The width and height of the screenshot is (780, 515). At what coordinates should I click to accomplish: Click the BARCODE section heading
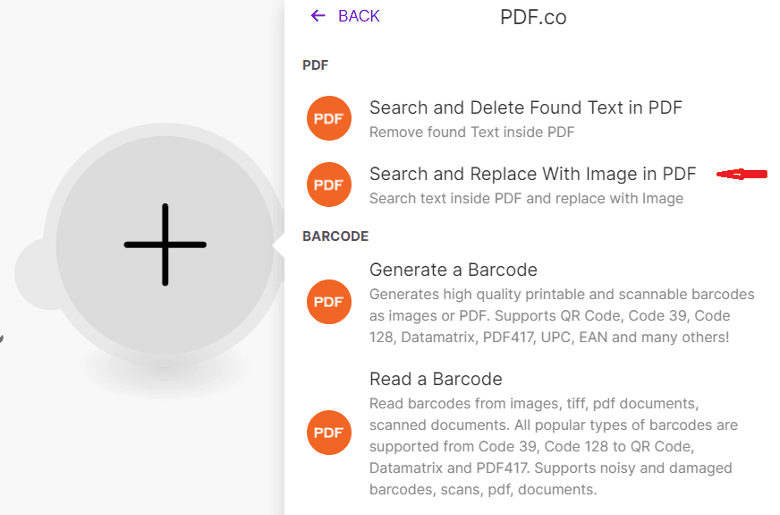tap(335, 237)
